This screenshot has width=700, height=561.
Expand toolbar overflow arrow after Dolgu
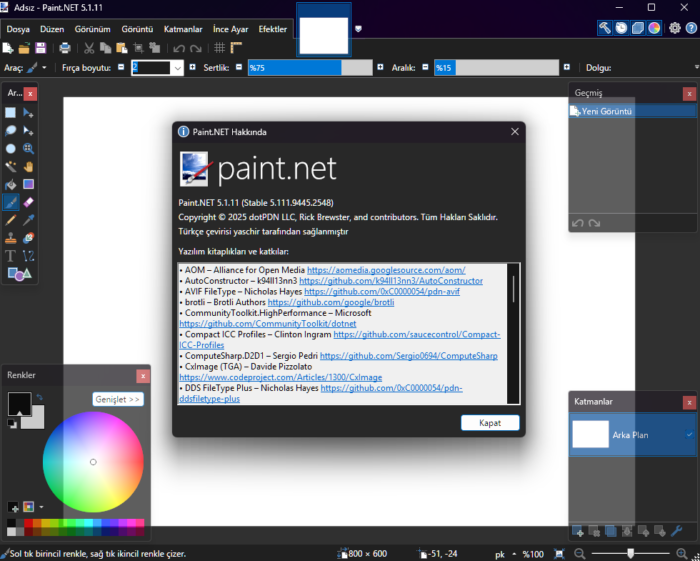(x=696, y=67)
